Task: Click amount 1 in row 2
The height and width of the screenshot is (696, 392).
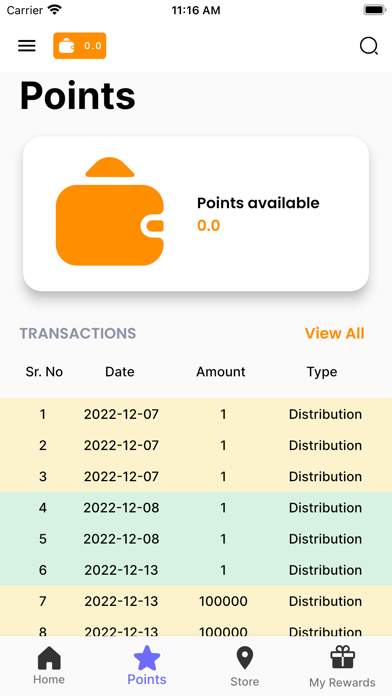Action: tap(223, 445)
